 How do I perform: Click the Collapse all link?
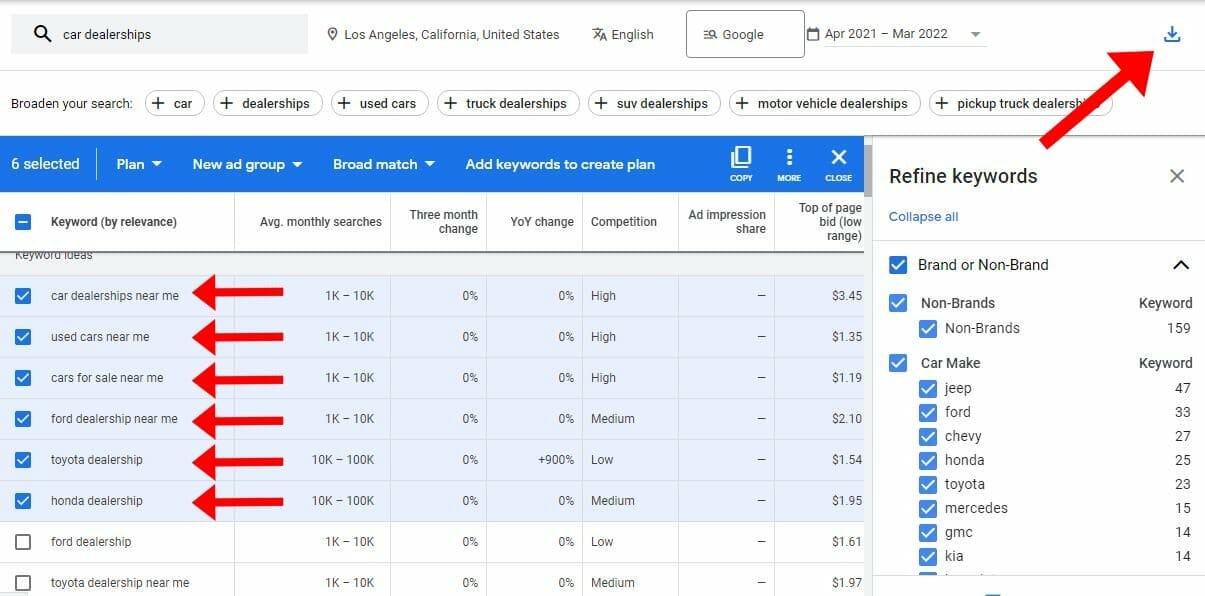pos(923,216)
